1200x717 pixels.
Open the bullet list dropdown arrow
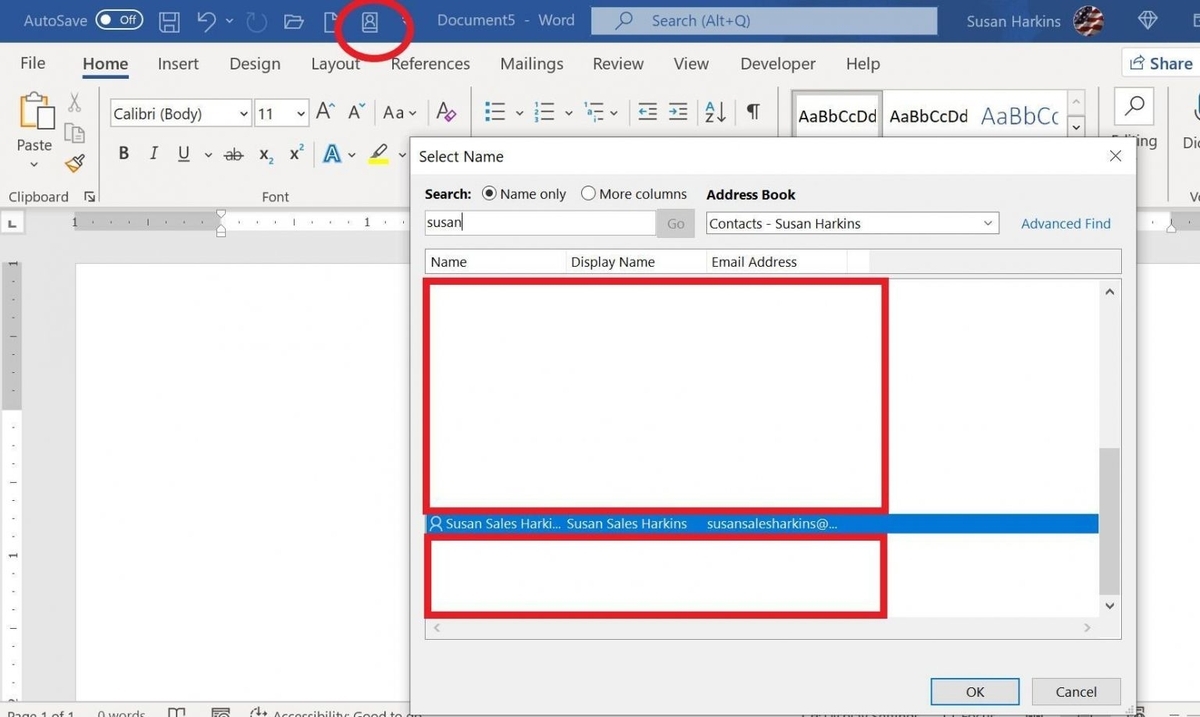[519, 112]
